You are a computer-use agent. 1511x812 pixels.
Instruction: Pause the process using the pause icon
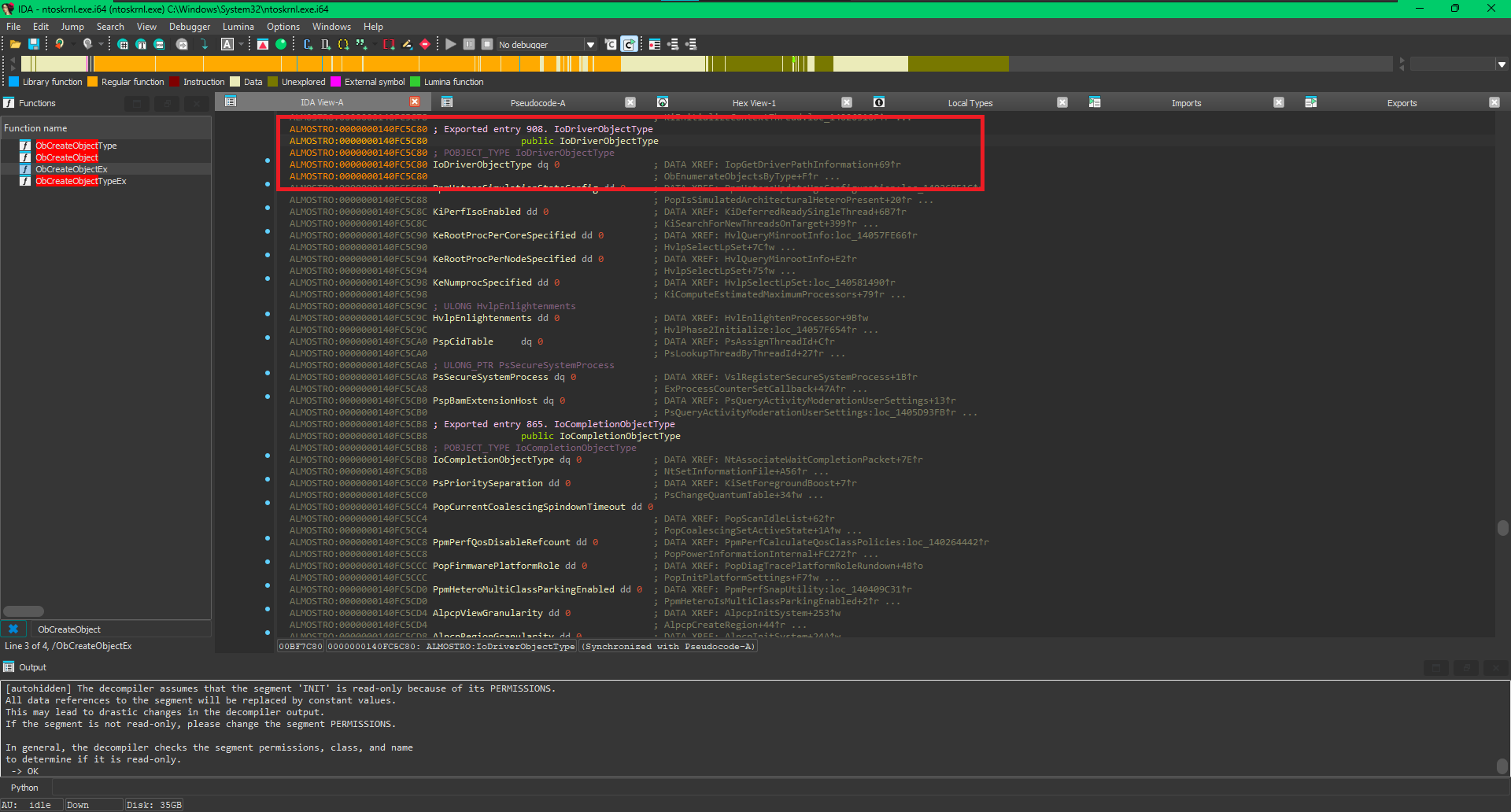(x=469, y=44)
